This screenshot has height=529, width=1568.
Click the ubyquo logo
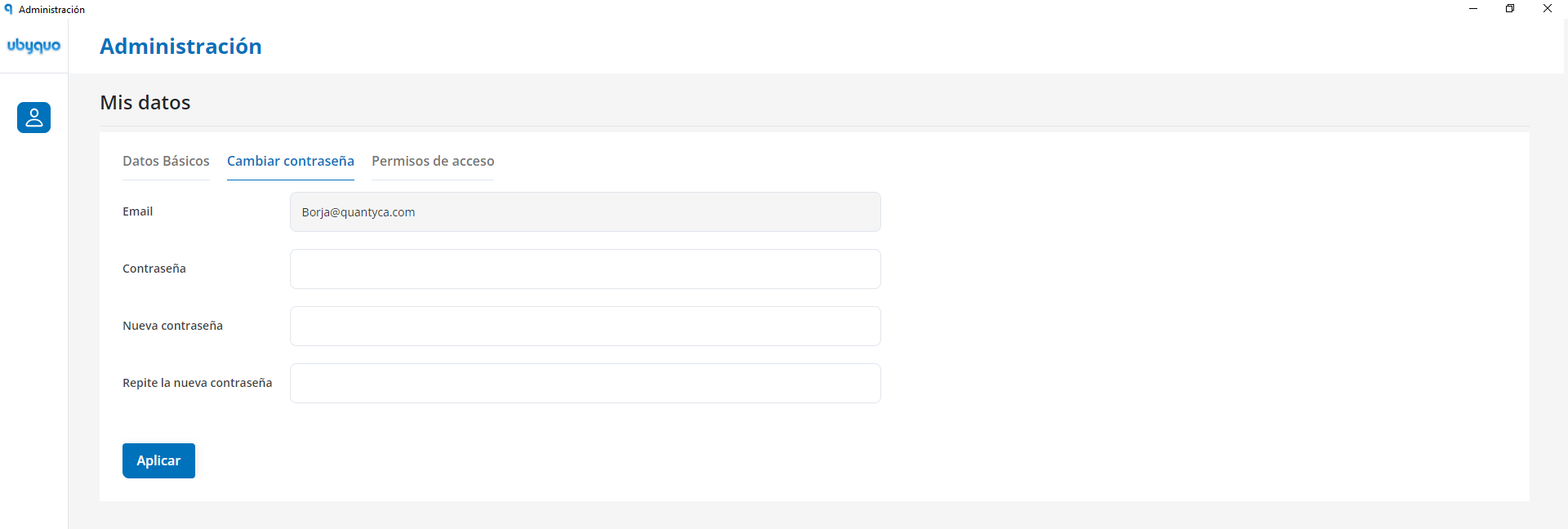coord(33,46)
